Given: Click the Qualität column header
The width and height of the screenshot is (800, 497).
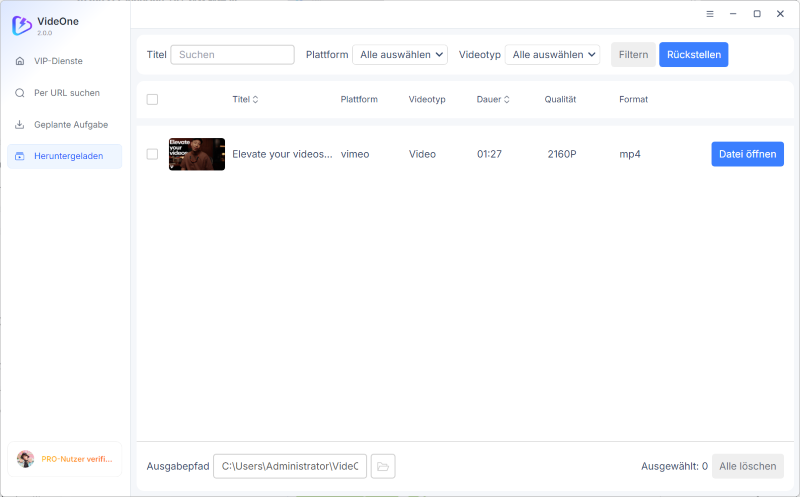Looking at the screenshot, I should pyautogui.click(x=560, y=100).
